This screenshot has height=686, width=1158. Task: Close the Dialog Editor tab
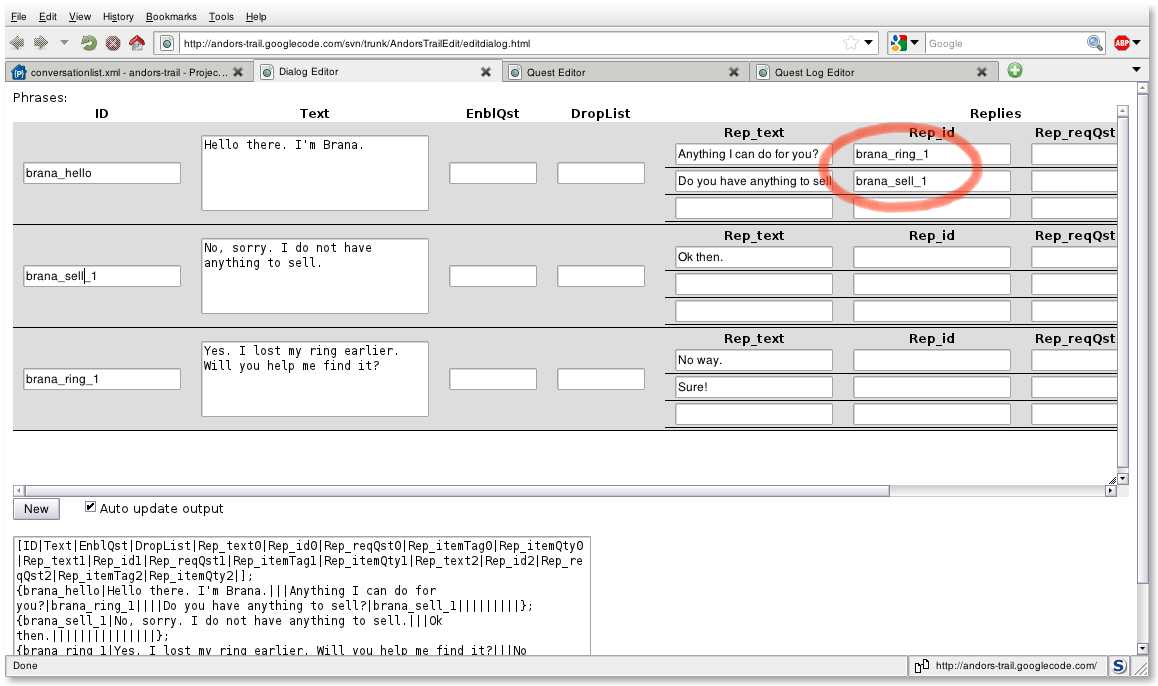[486, 72]
